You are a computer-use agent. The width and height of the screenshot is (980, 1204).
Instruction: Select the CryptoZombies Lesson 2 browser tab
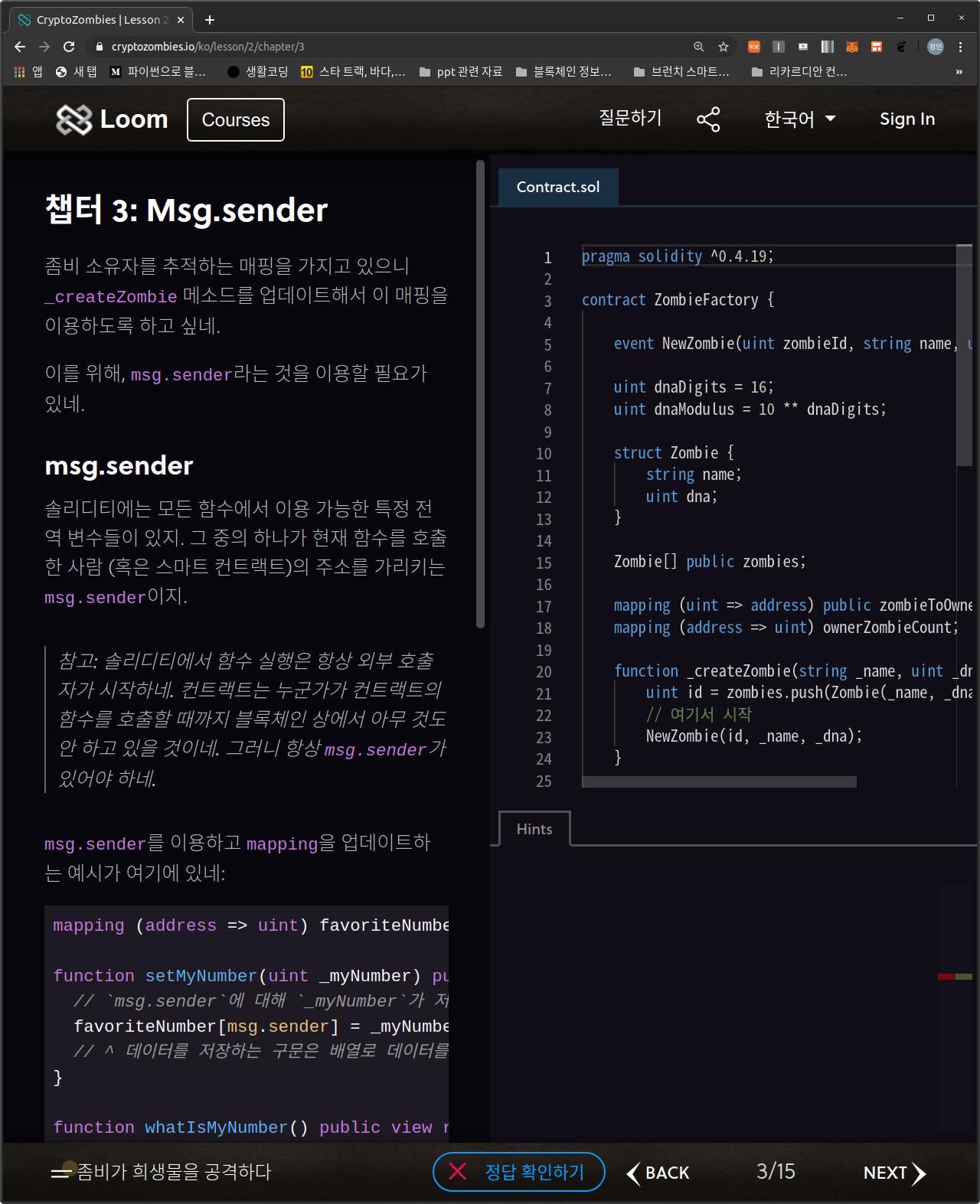[x=100, y=20]
